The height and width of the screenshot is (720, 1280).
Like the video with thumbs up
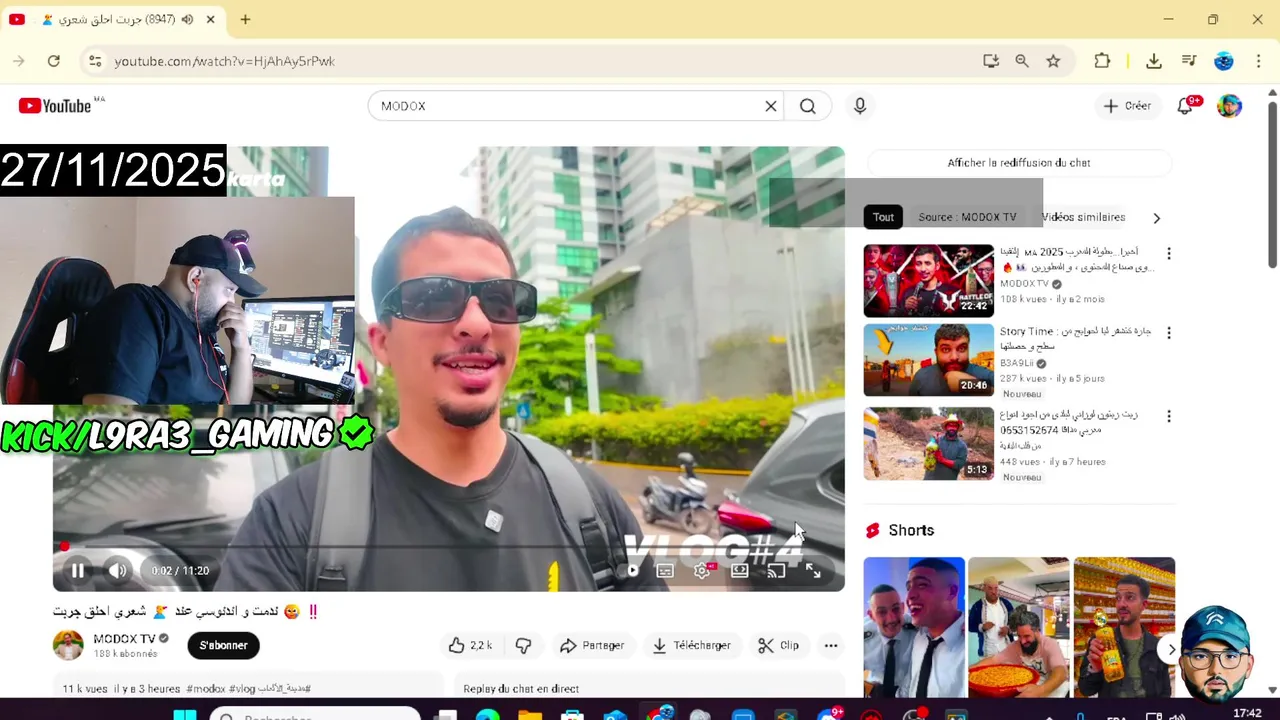pyautogui.click(x=470, y=646)
